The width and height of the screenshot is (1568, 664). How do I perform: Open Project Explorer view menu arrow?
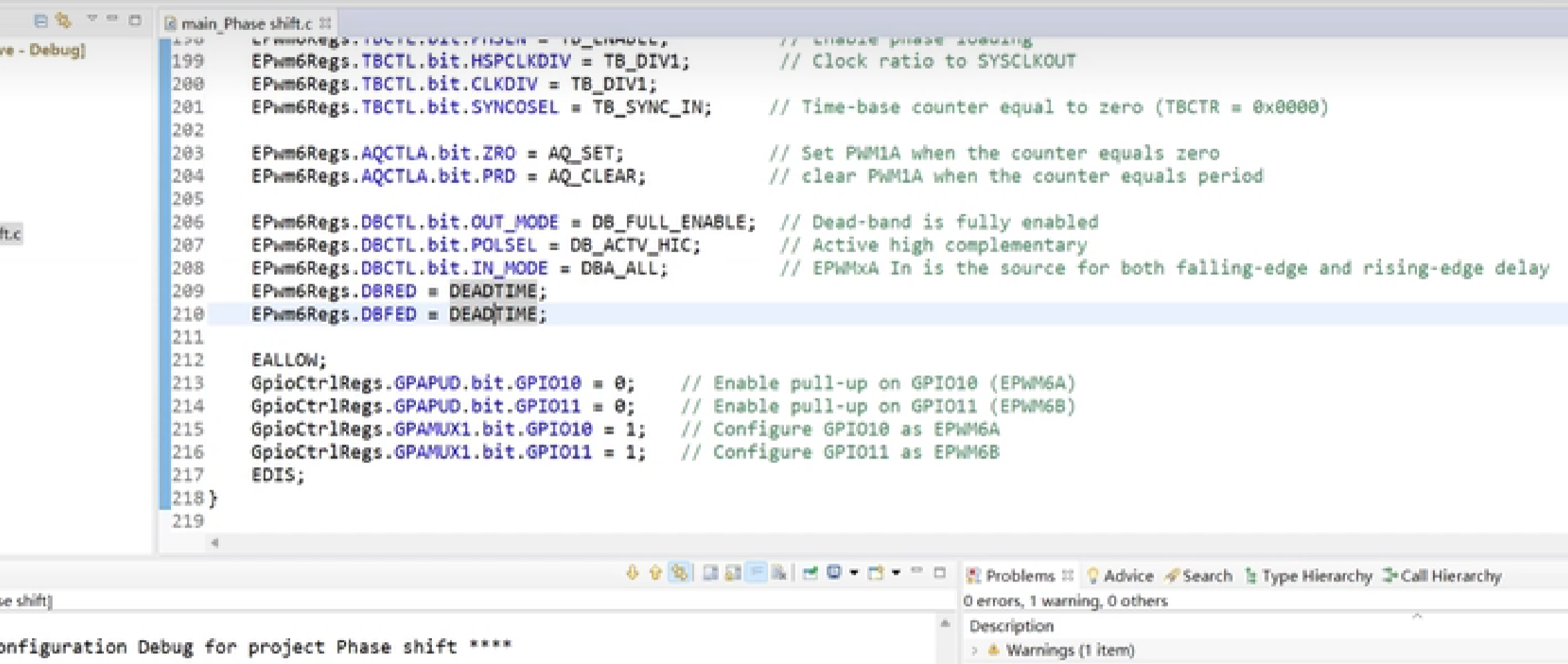pos(92,19)
